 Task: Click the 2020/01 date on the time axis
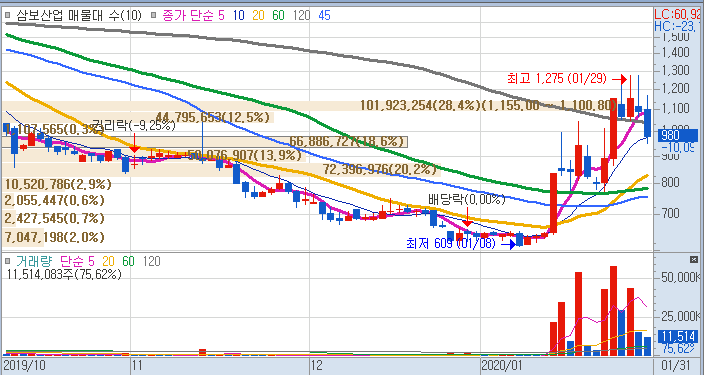click(x=502, y=366)
